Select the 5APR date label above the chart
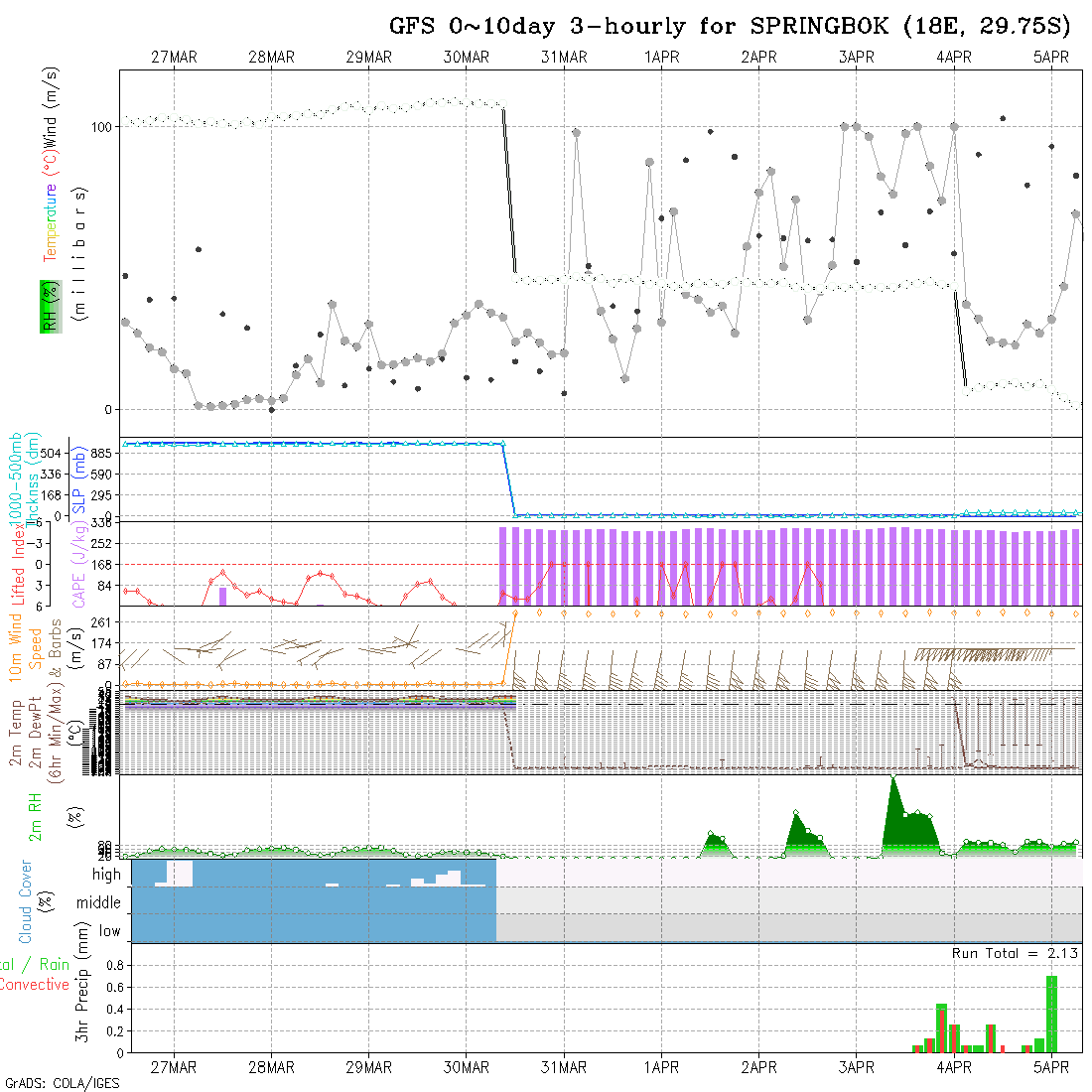This screenshot has height=1092, width=1092. coord(1051,58)
